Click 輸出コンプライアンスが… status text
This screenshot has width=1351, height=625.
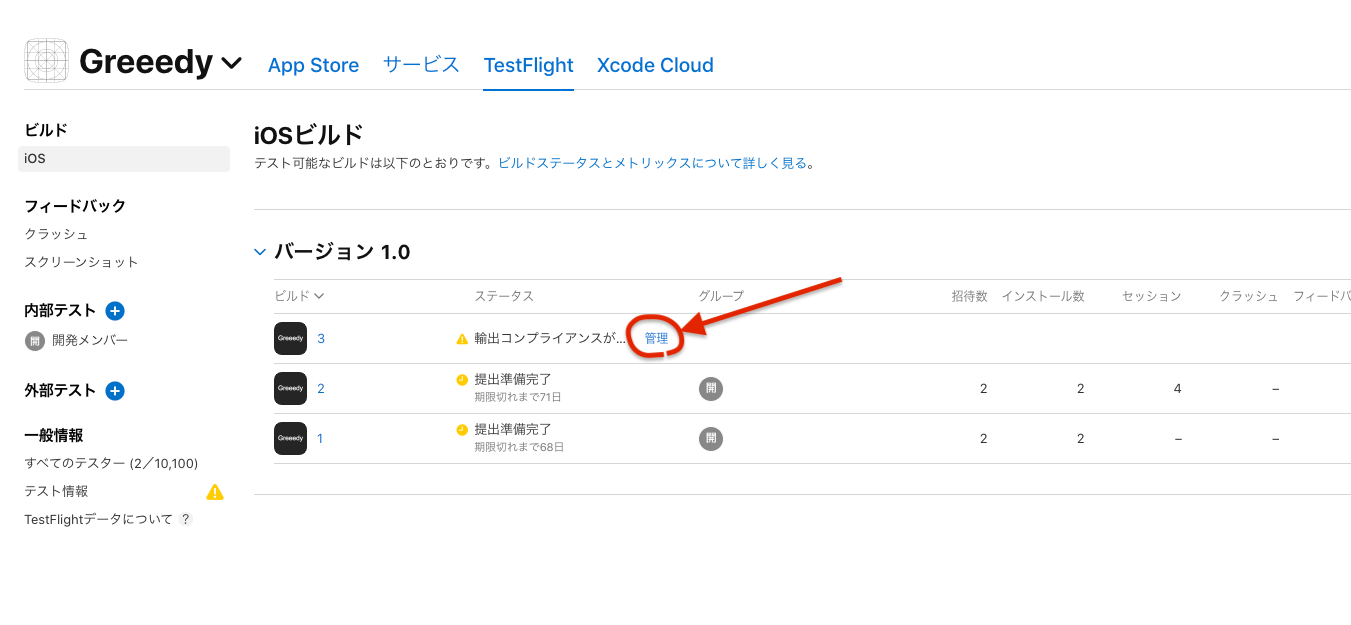click(549, 339)
